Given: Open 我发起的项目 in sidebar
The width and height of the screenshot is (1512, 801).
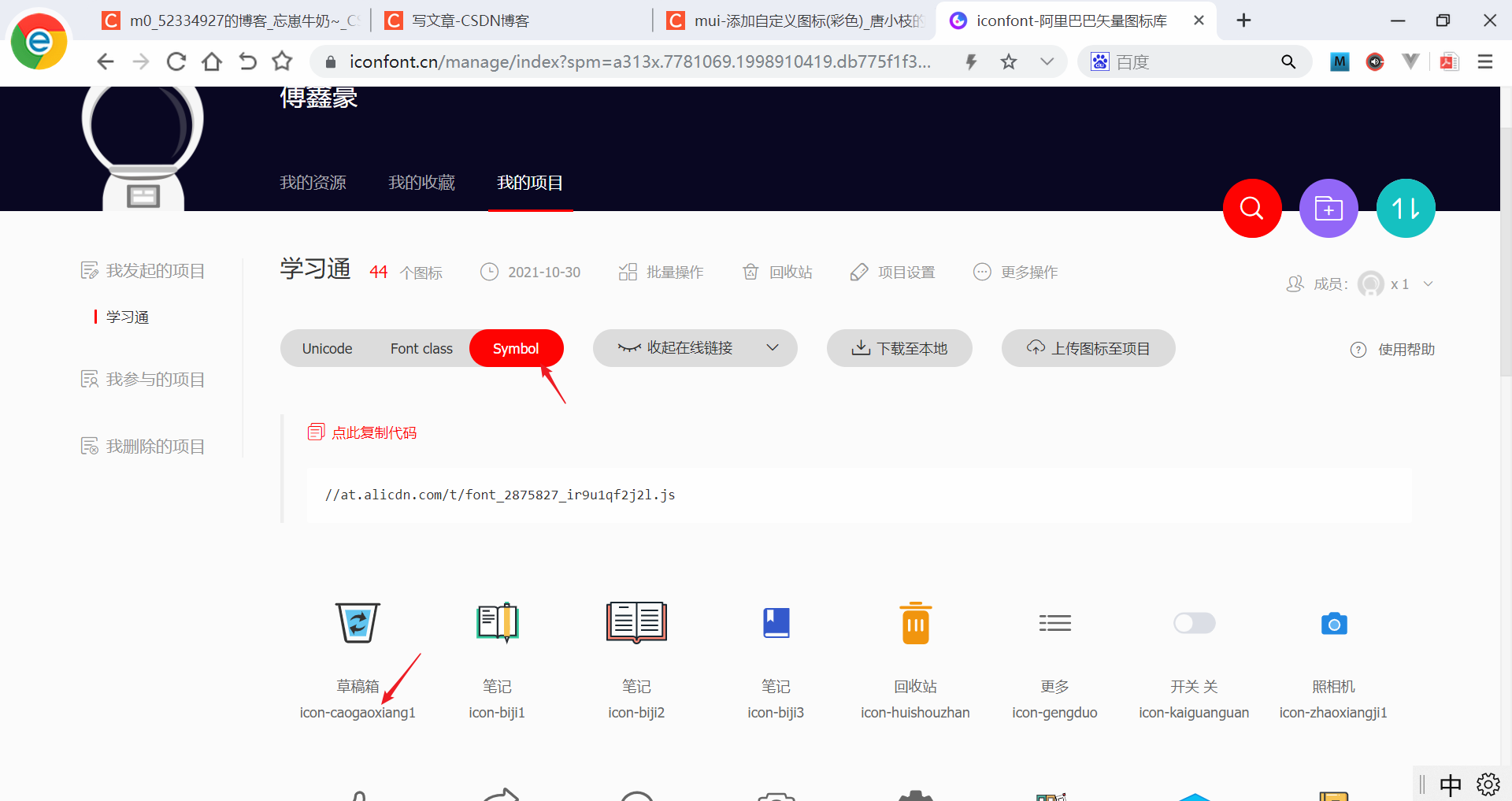Looking at the screenshot, I should 143,271.
